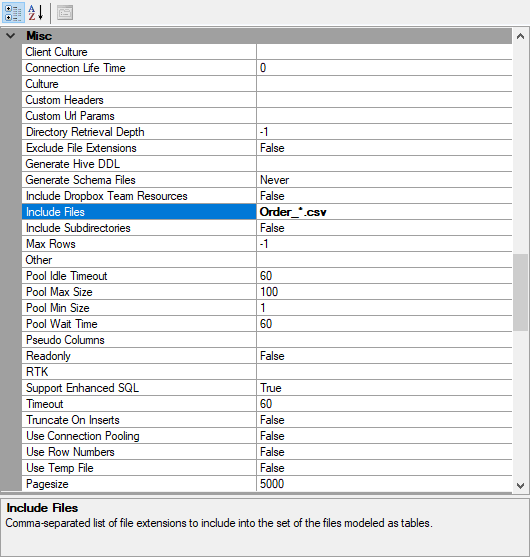Click Connection Life Time value field

384,68
